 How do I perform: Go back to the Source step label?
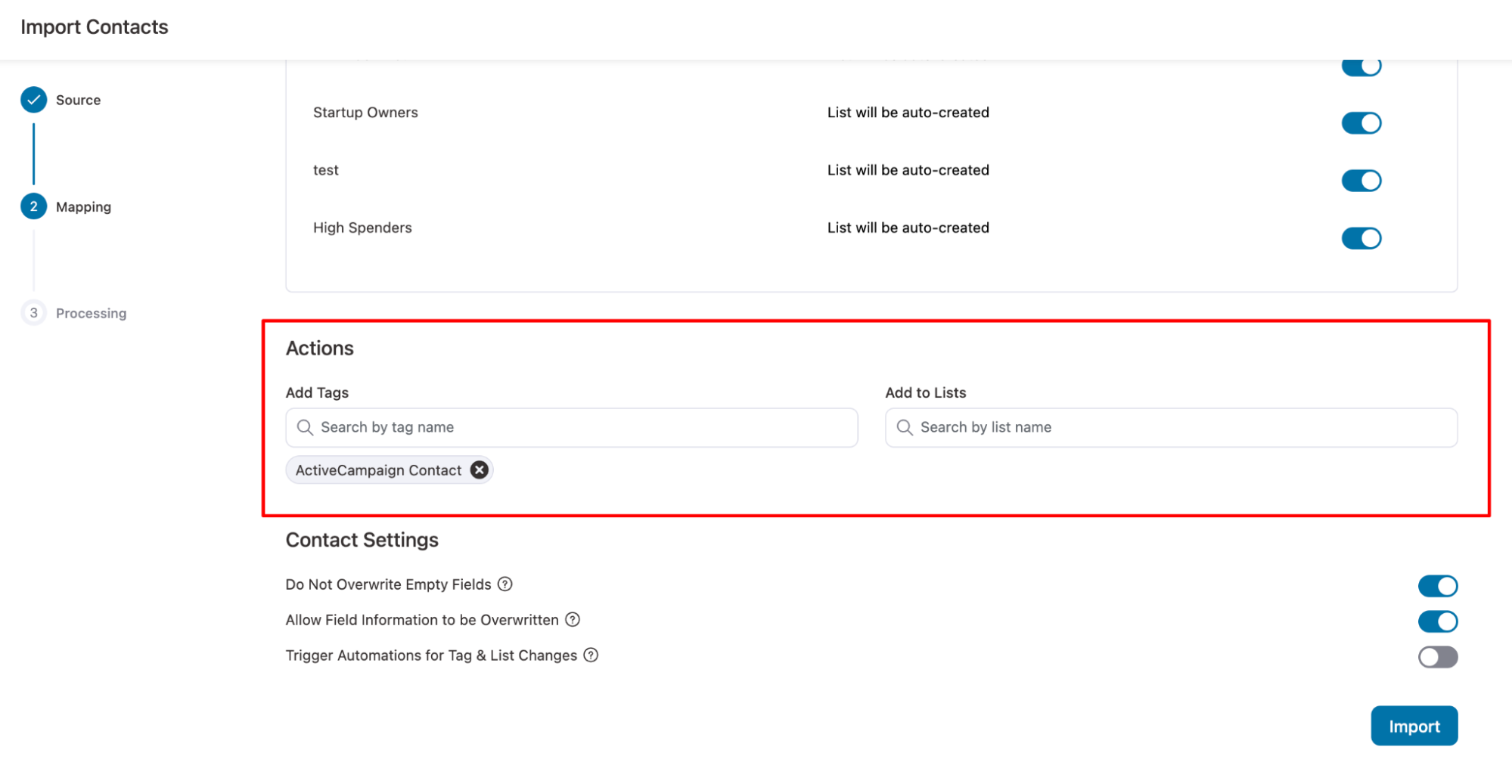(x=78, y=100)
